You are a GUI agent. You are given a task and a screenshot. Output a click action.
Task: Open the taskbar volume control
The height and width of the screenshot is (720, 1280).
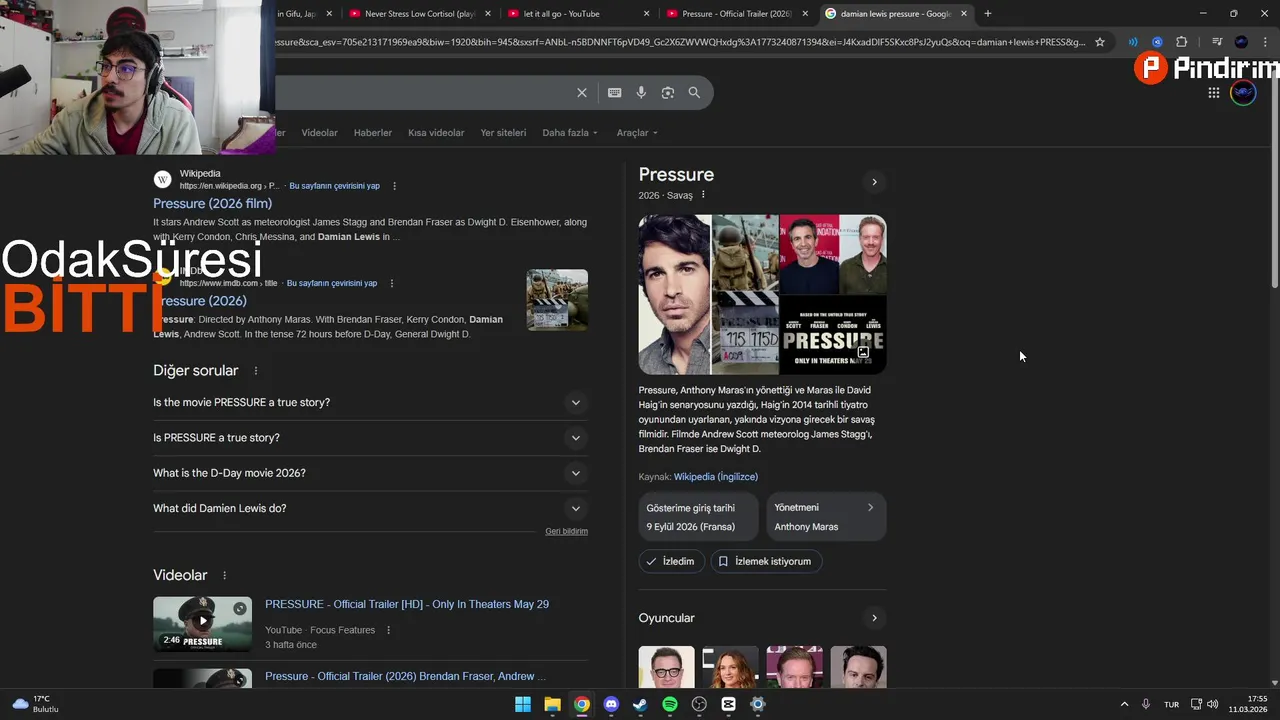point(1213,704)
